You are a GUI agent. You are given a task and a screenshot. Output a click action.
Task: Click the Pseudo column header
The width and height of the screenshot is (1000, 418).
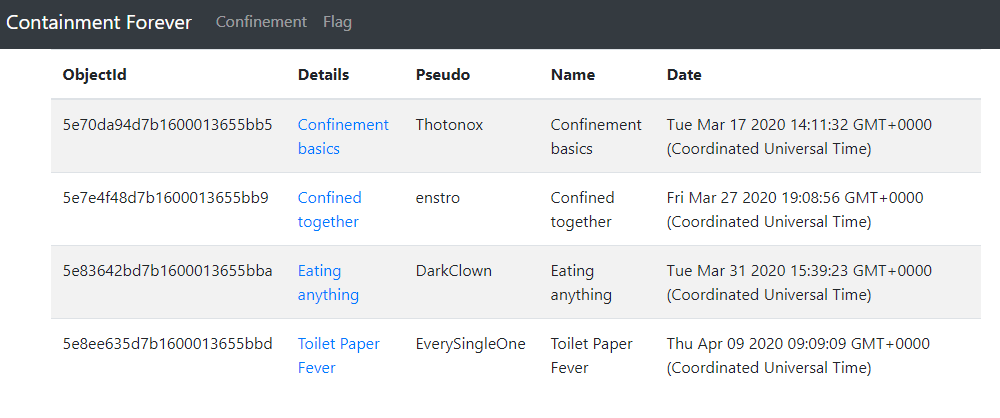coord(442,75)
